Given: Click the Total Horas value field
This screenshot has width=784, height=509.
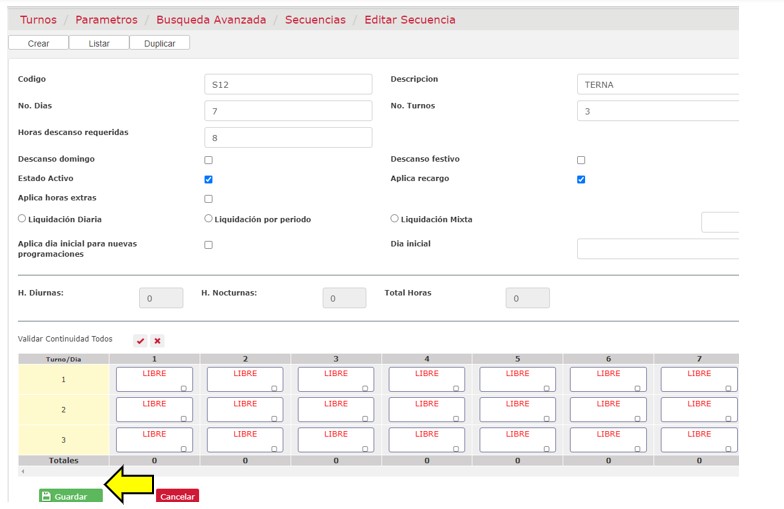Looking at the screenshot, I should pyautogui.click(x=528, y=298).
